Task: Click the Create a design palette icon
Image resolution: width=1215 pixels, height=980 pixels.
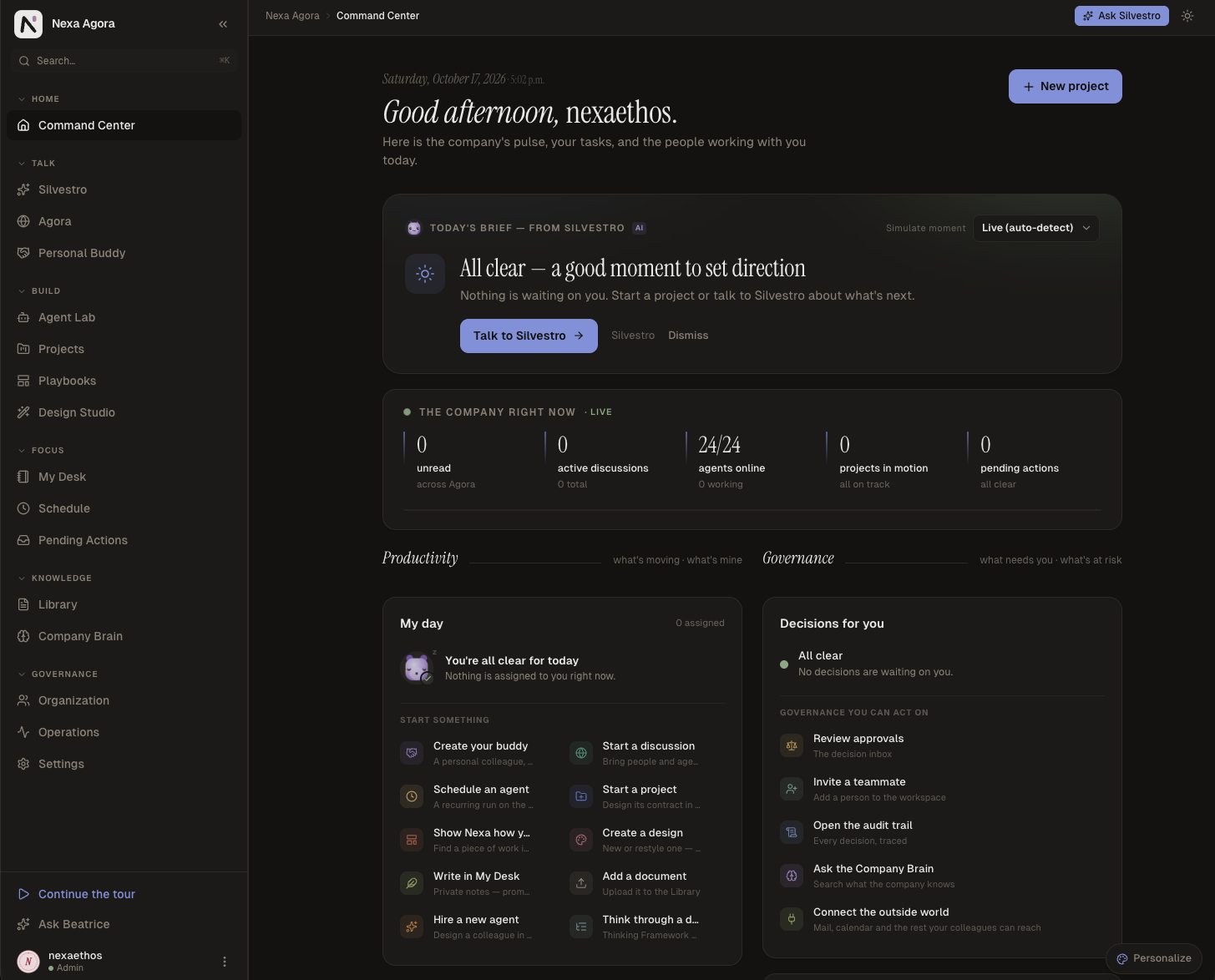Action: click(x=581, y=840)
